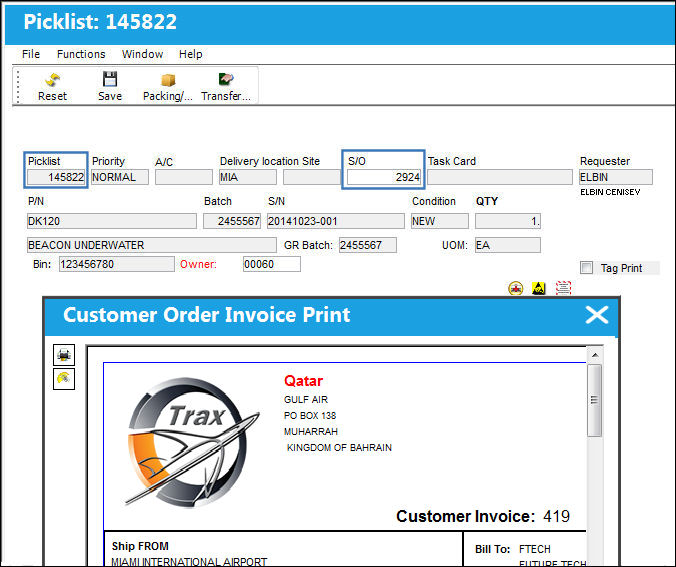Open the Help menu
The height and width of the screenshot is (567, 676).
coord(191,54)
